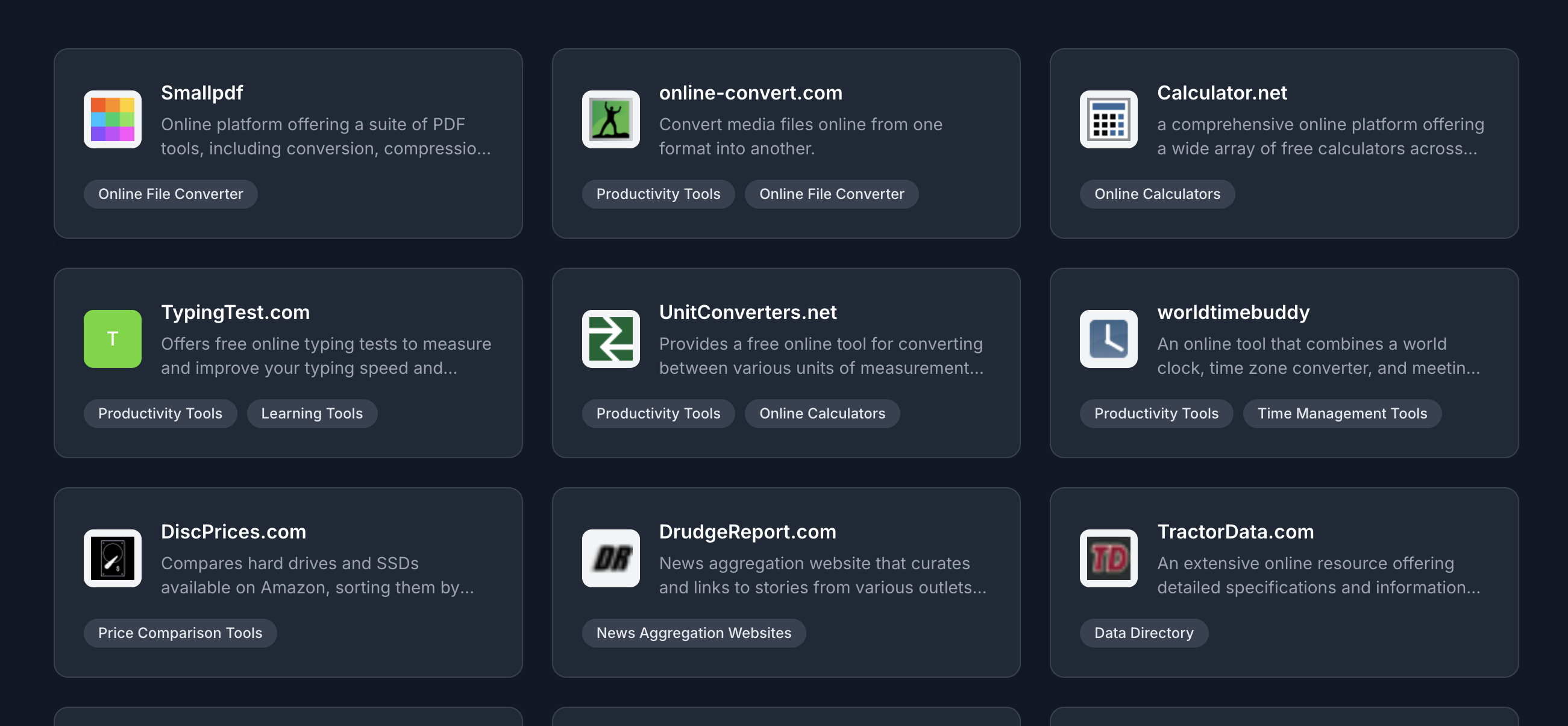The image size is (1568, 726).
Task: Click the TypingTest.com green T icon
Action: (x=113, y=339)
